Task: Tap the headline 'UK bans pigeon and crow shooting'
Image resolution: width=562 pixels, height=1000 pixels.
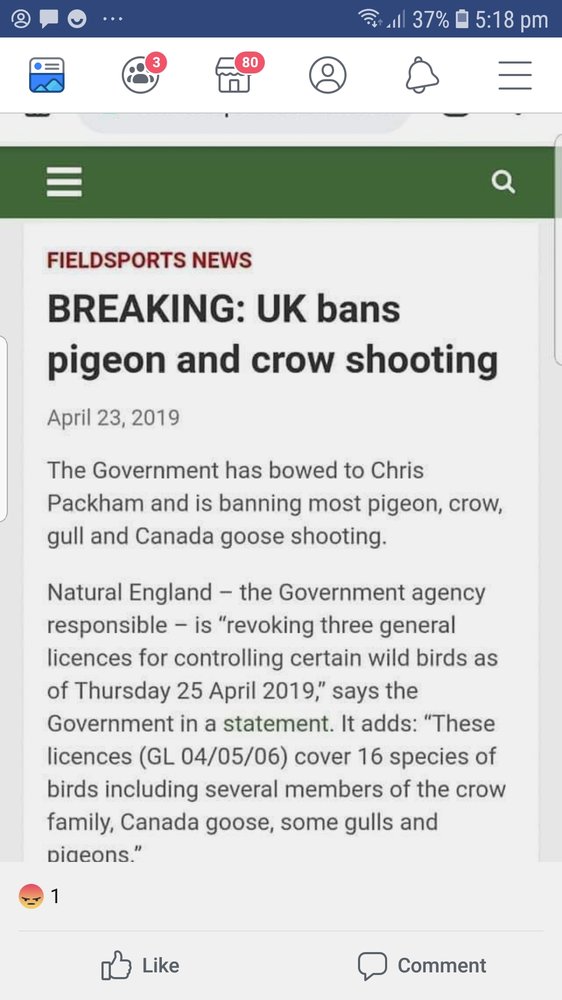Action: [x=272, y=335]
